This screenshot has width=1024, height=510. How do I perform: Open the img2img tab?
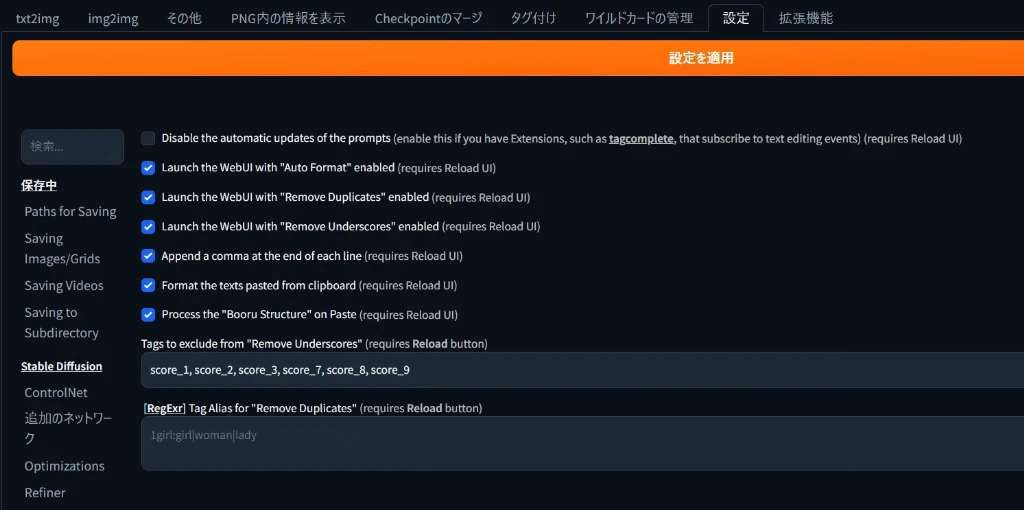coord(113,18)
